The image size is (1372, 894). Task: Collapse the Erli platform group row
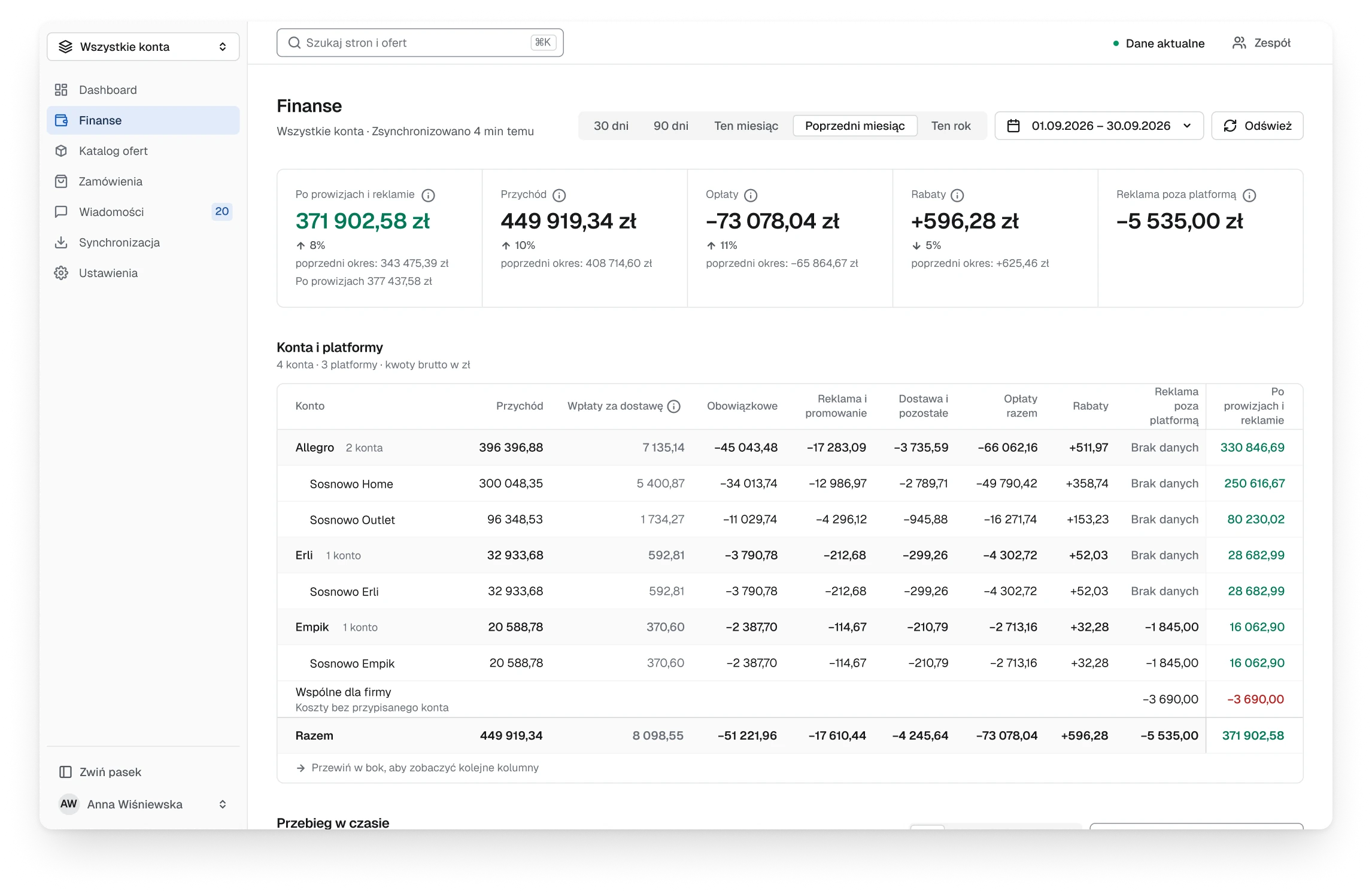[790, 555]
